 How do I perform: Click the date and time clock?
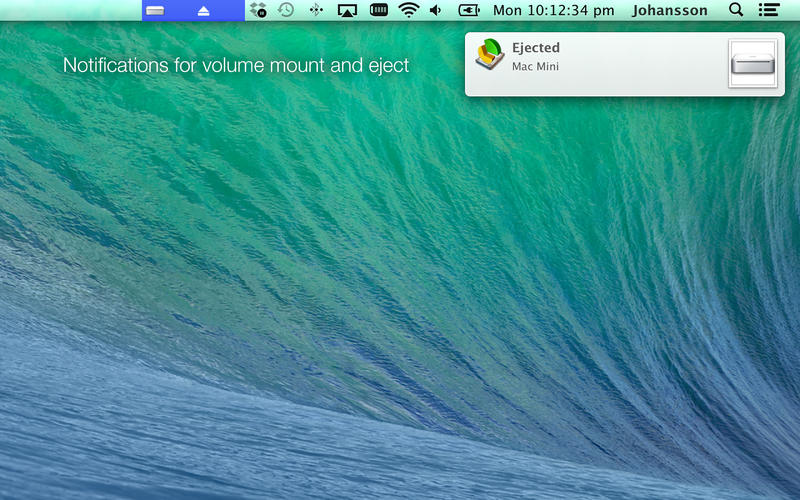[x=553, y=11]
